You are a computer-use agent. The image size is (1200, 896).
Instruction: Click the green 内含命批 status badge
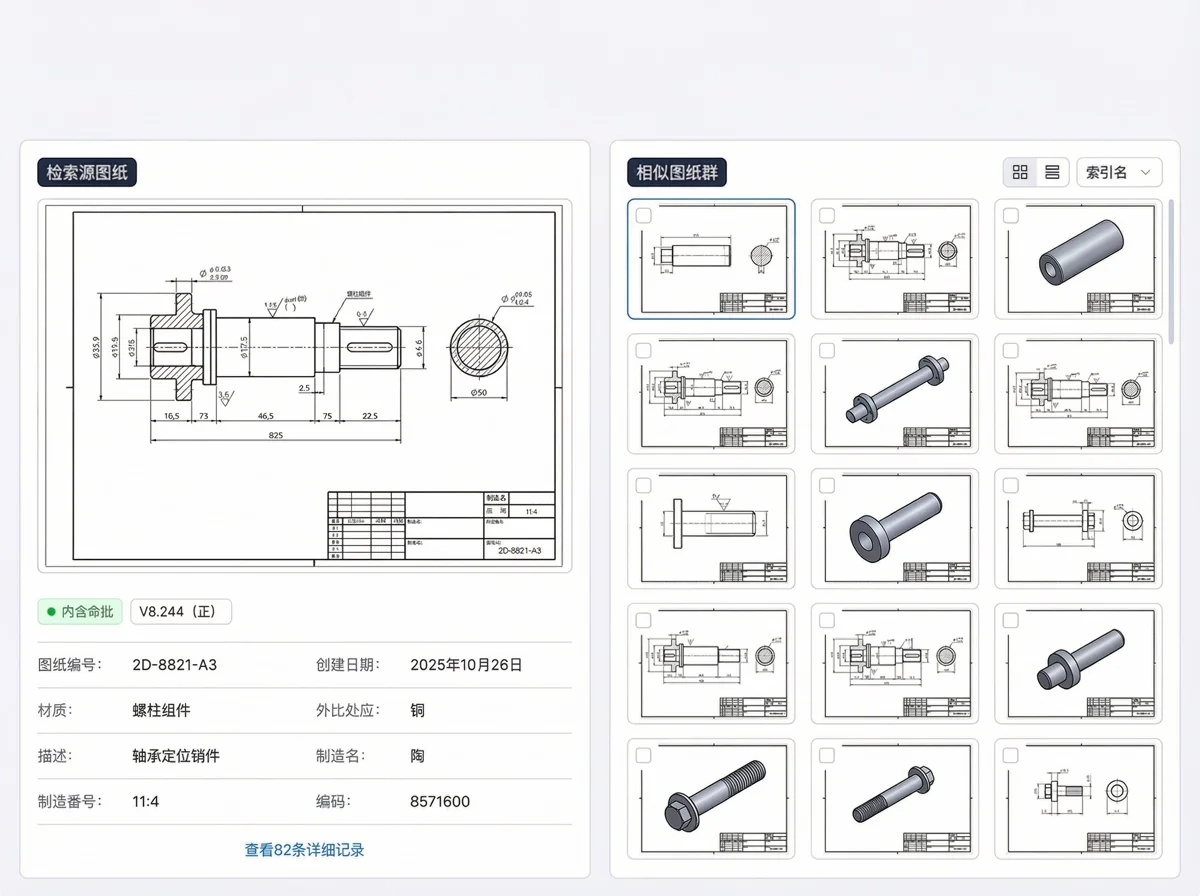click(80, 611)
